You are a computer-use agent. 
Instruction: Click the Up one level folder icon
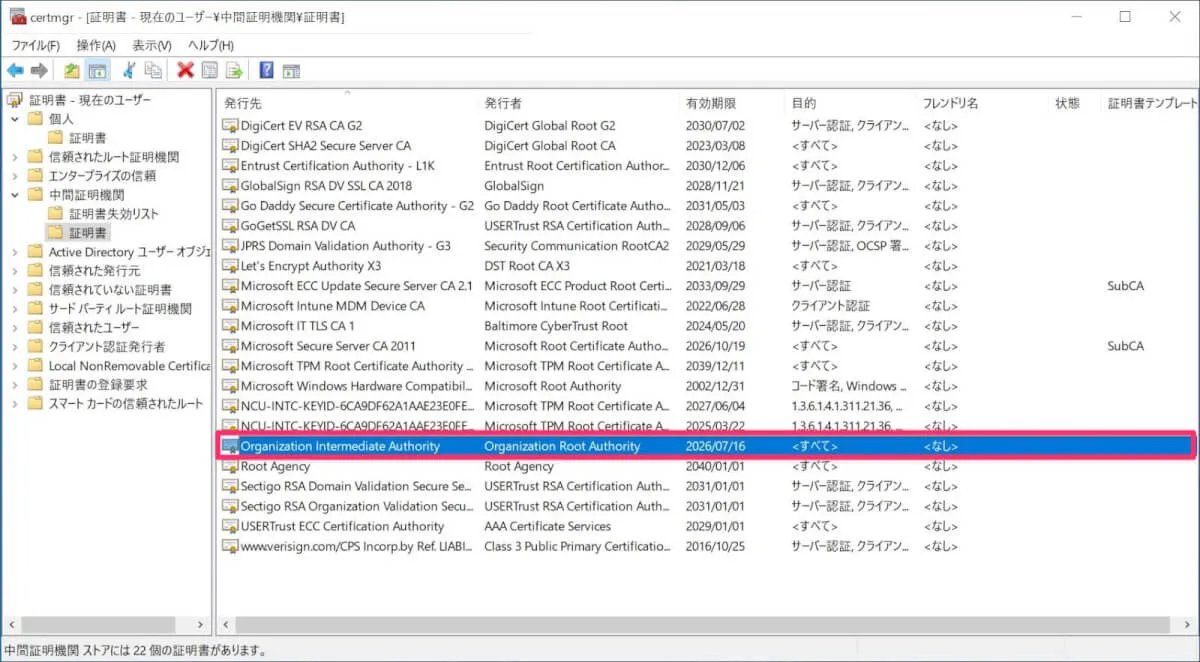(71, 70)
